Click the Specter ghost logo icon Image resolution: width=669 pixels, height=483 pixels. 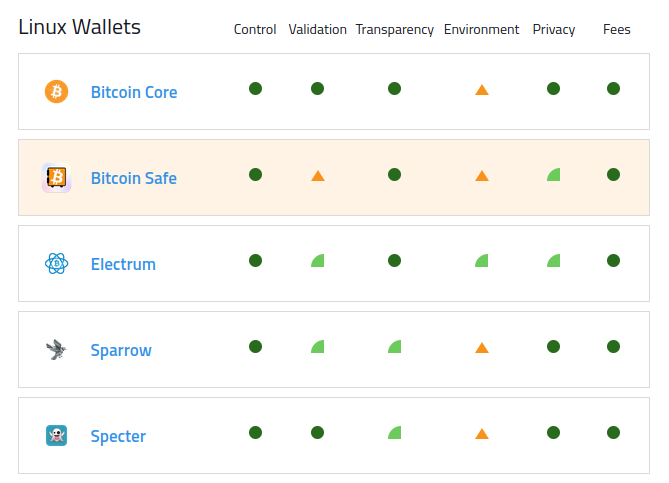tap(56, 436)
